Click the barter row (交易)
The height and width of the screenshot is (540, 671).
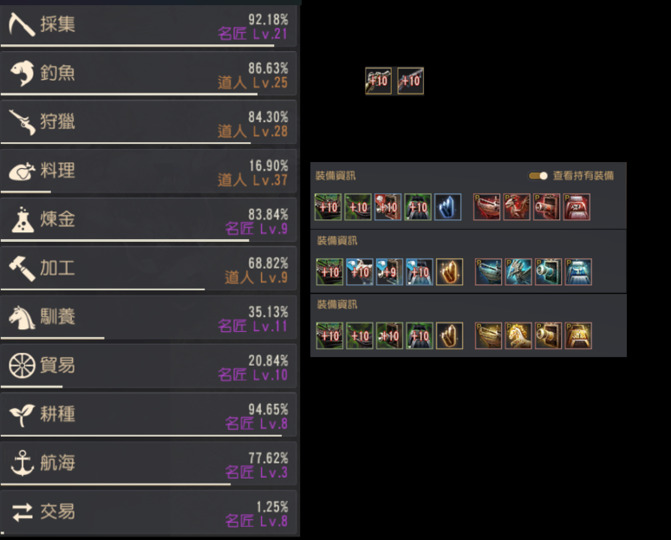click(x=148, y=513)
